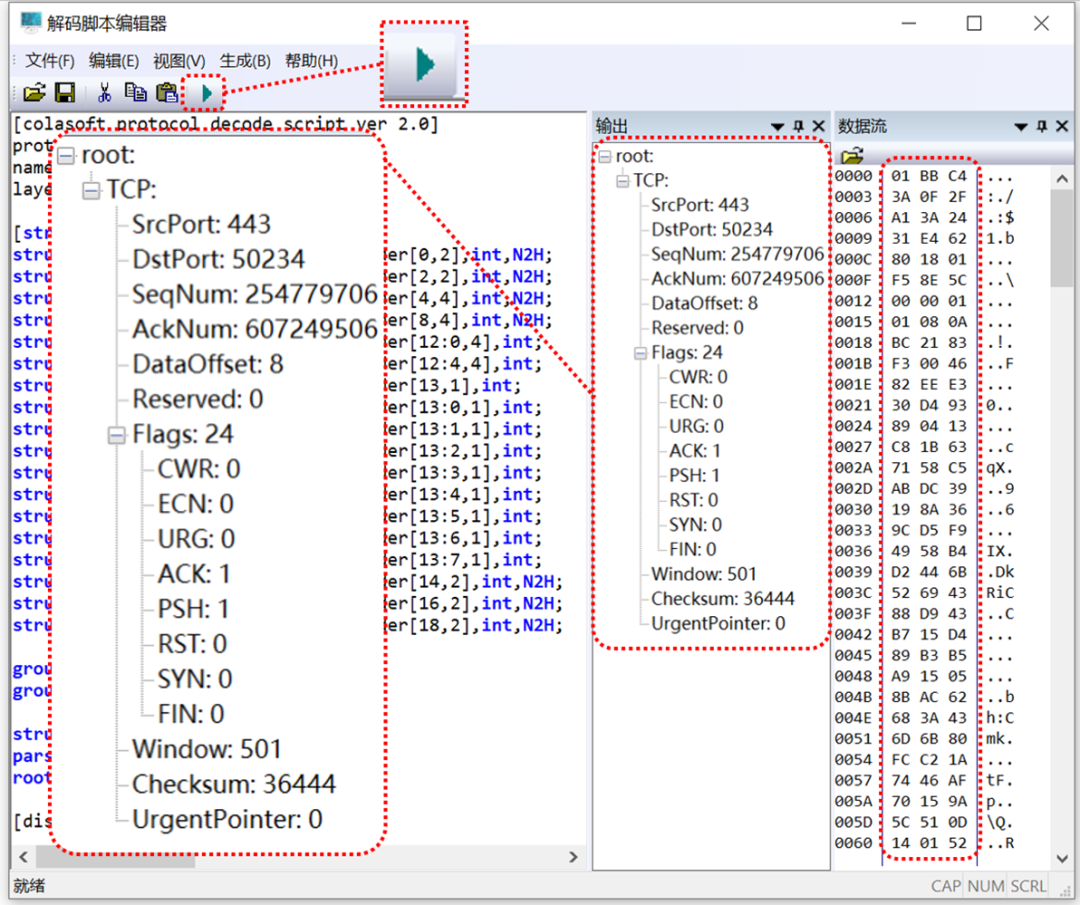The image size is (1080, 905).
Task: Collapse the Flags node in the 输出 panel
Action: tap(641, 353)
